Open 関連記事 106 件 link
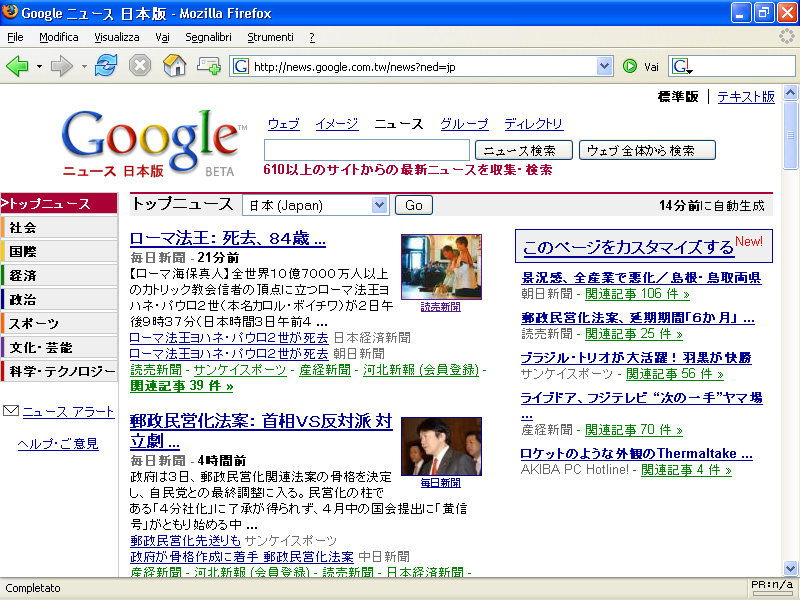 [x=637, y=294]
